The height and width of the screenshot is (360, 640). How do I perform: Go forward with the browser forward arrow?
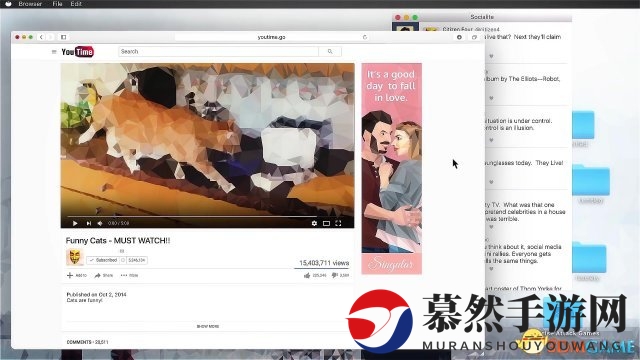pos(51,37)
